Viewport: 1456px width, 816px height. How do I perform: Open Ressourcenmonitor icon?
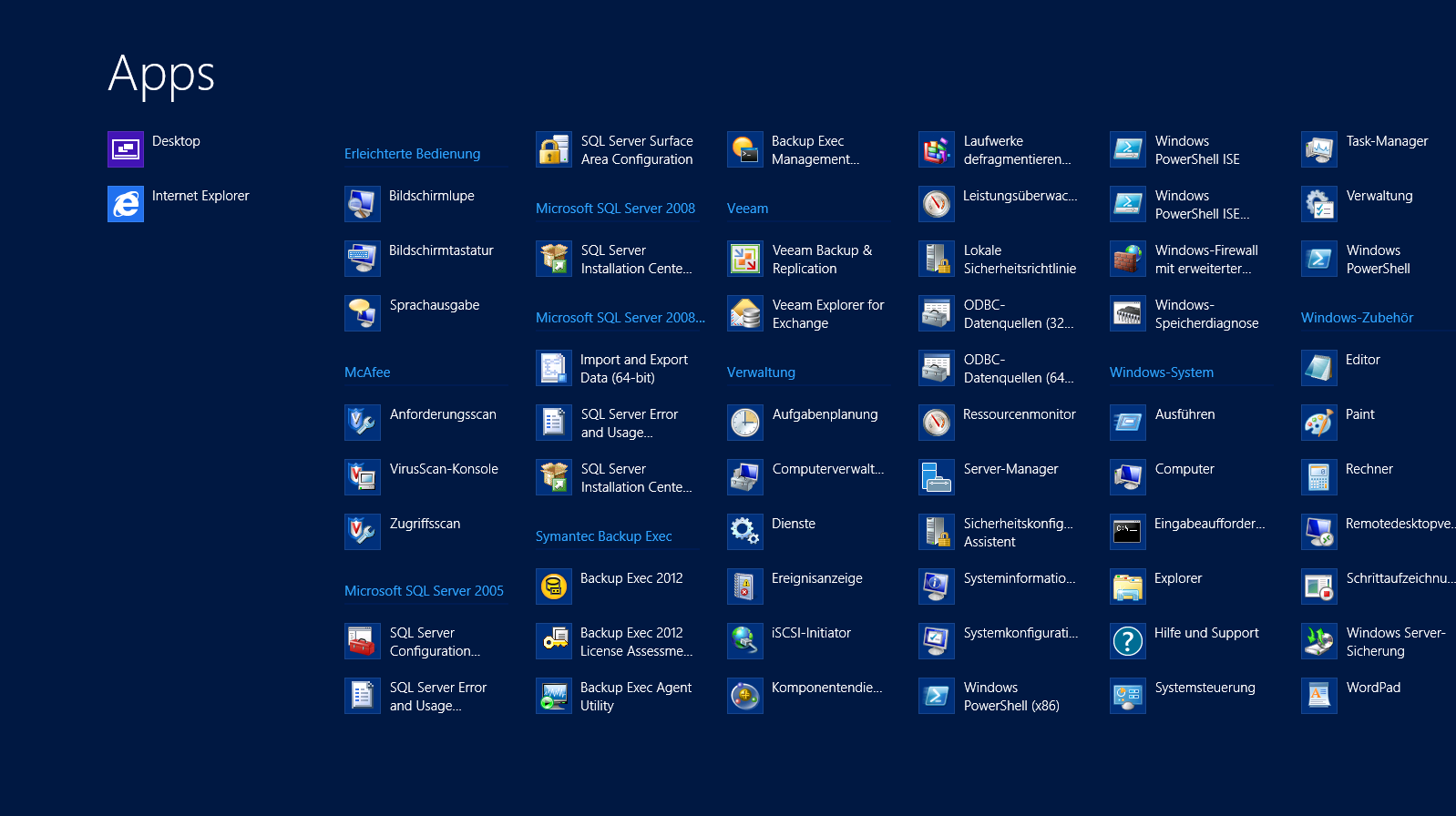pyautogui.click(x=937, y=423)
